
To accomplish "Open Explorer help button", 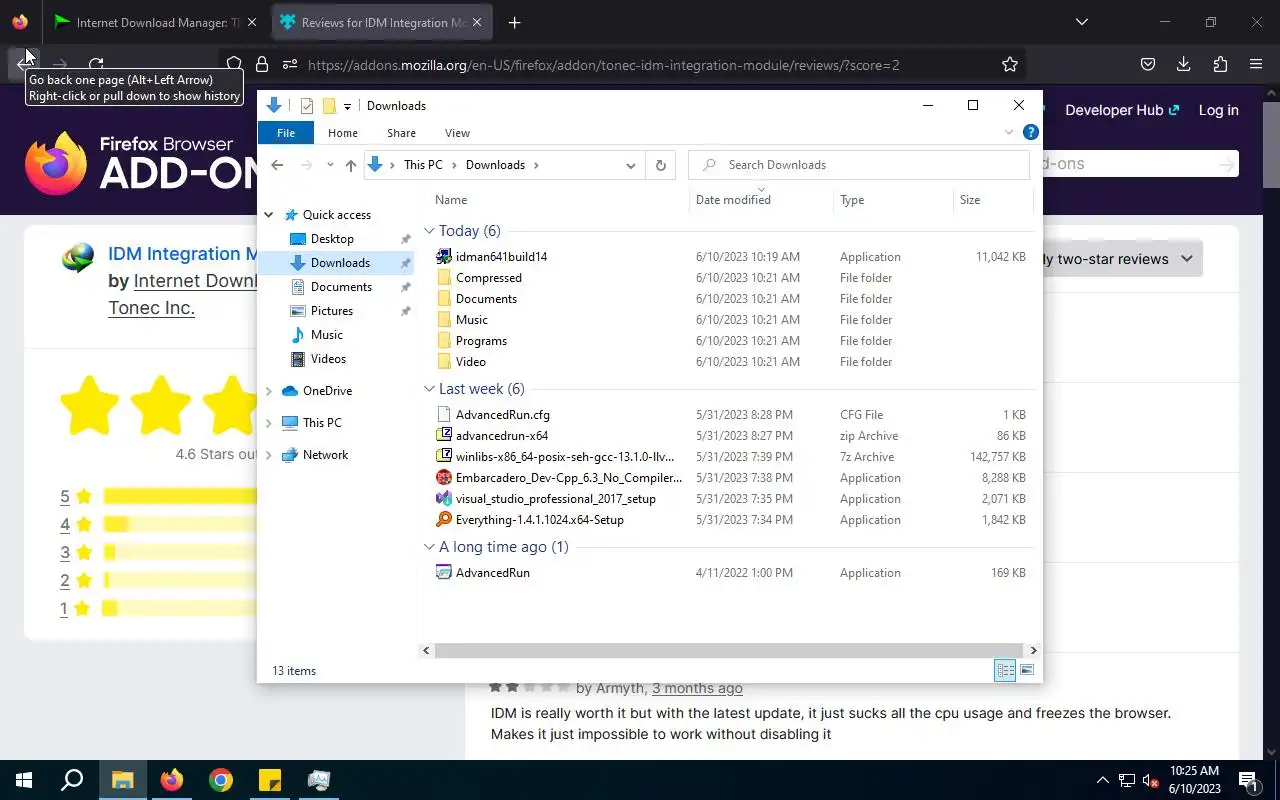I will click(1030, 132).
